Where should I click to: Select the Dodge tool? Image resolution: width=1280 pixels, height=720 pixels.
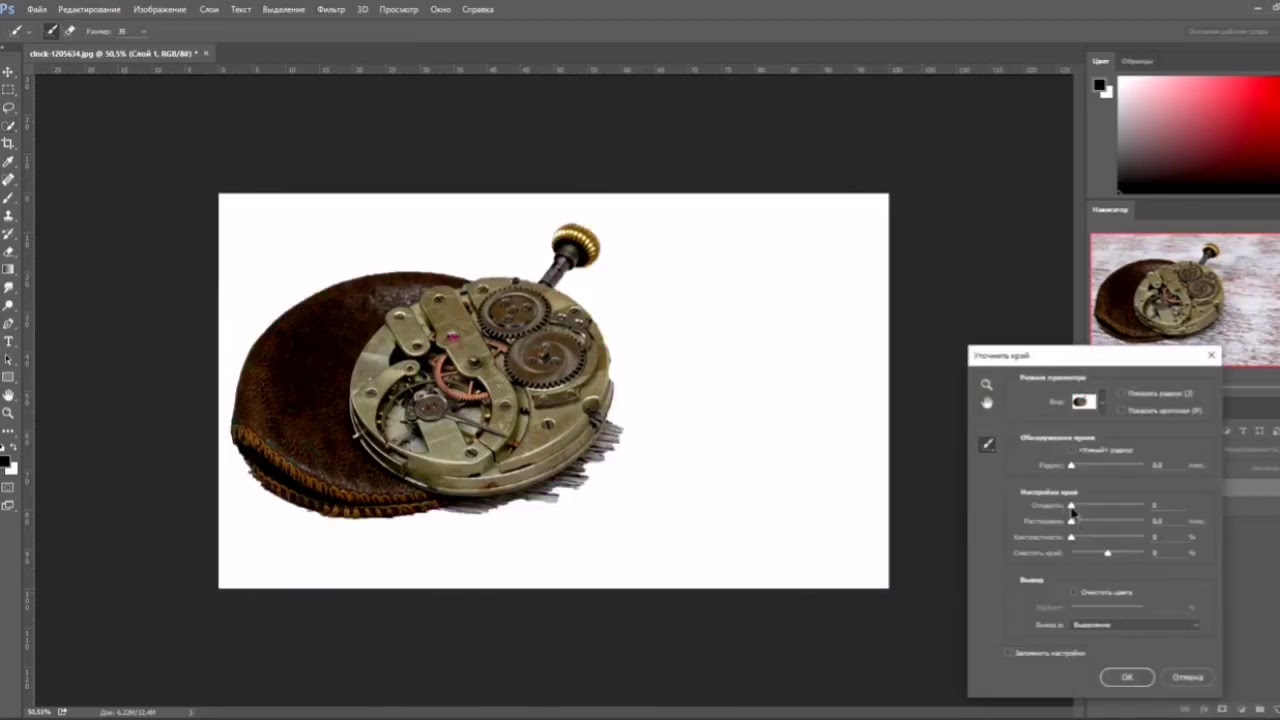8,306
